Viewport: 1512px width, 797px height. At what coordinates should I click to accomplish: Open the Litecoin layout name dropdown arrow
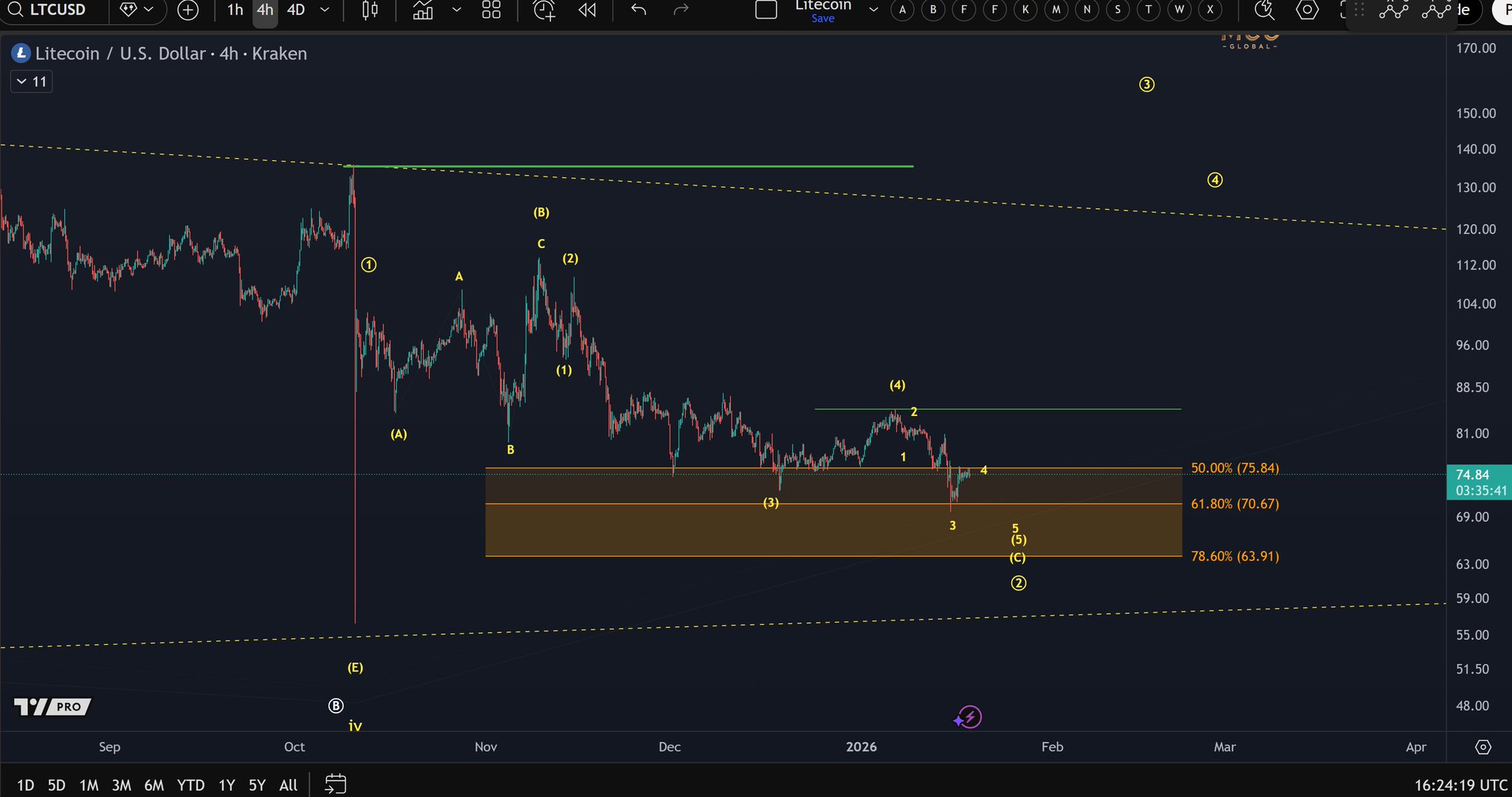[x=873, y=10]
